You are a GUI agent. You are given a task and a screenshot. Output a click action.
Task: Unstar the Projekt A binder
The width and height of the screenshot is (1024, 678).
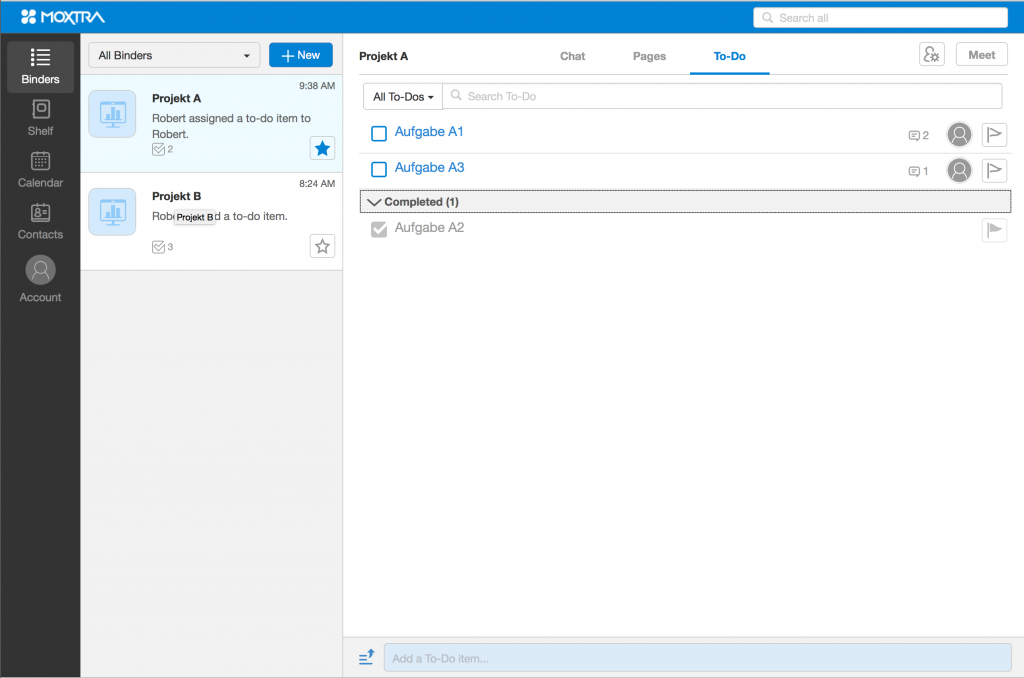point(322,148)
